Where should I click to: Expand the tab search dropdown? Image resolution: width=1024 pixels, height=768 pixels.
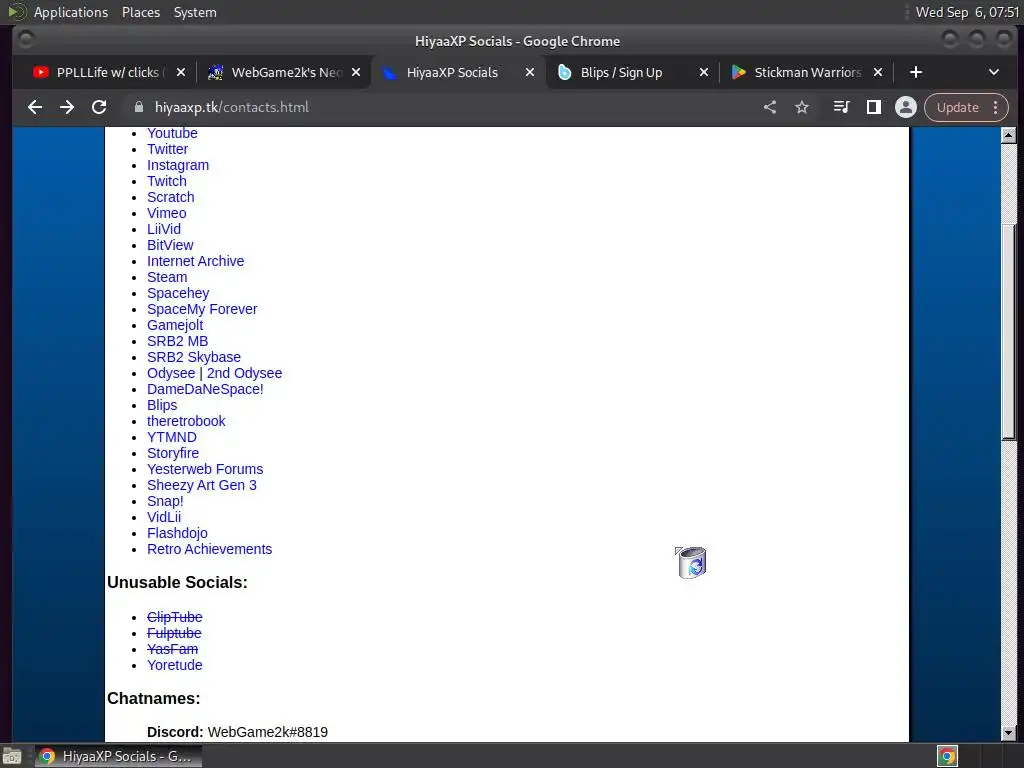993,72
